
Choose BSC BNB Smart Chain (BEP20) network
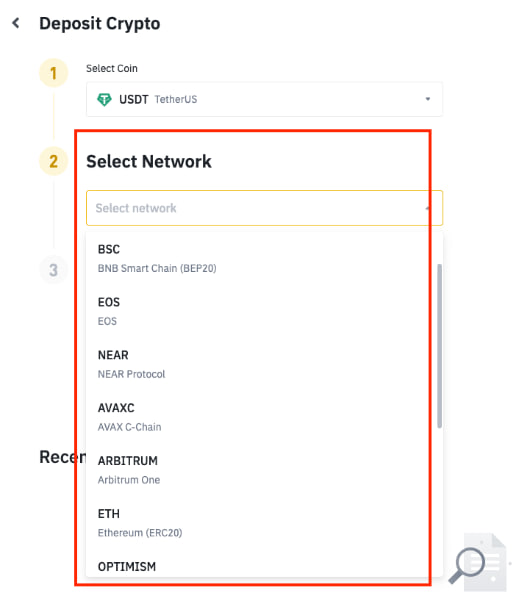point(262,258)
